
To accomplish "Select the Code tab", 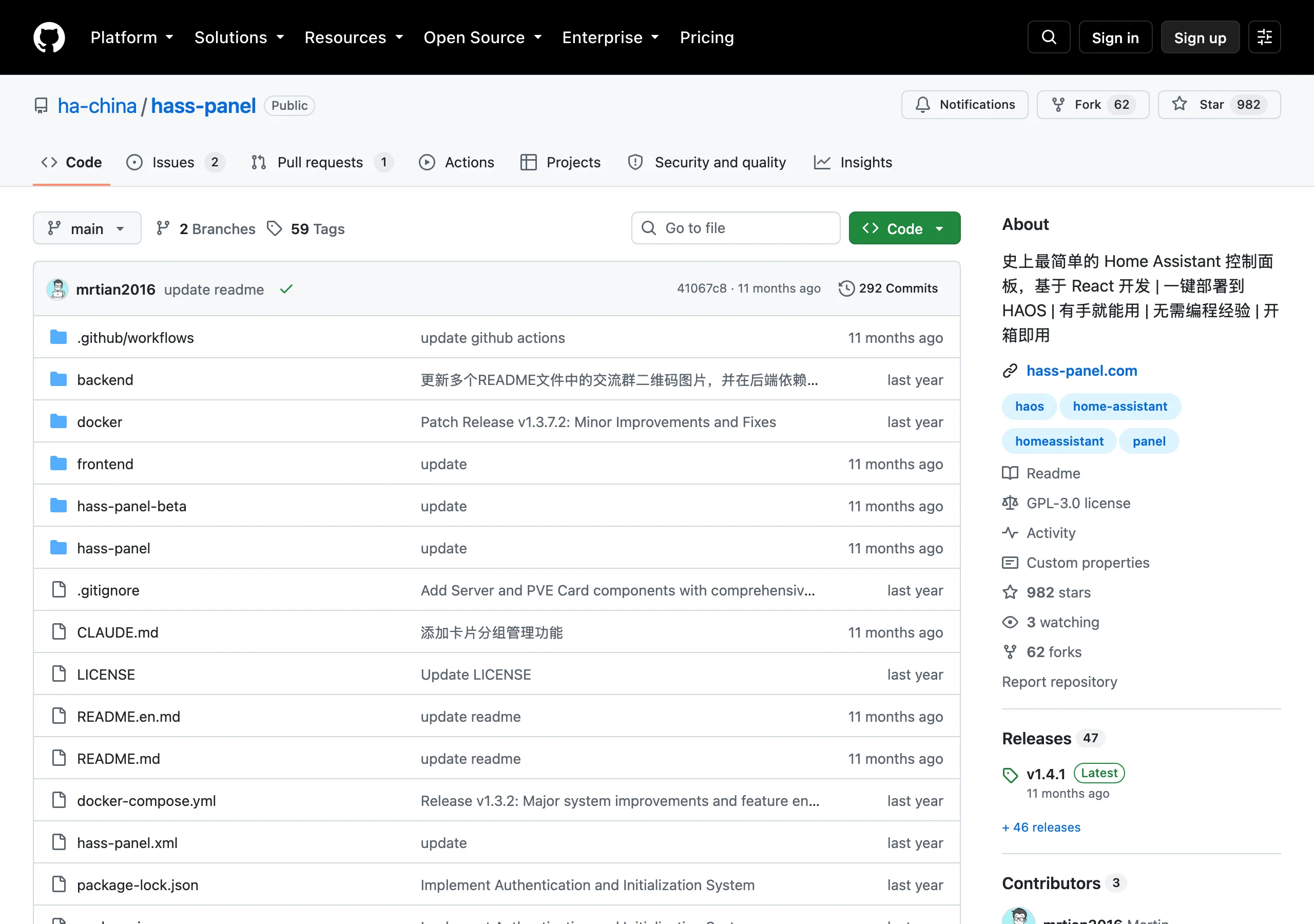I will [71, 163].
